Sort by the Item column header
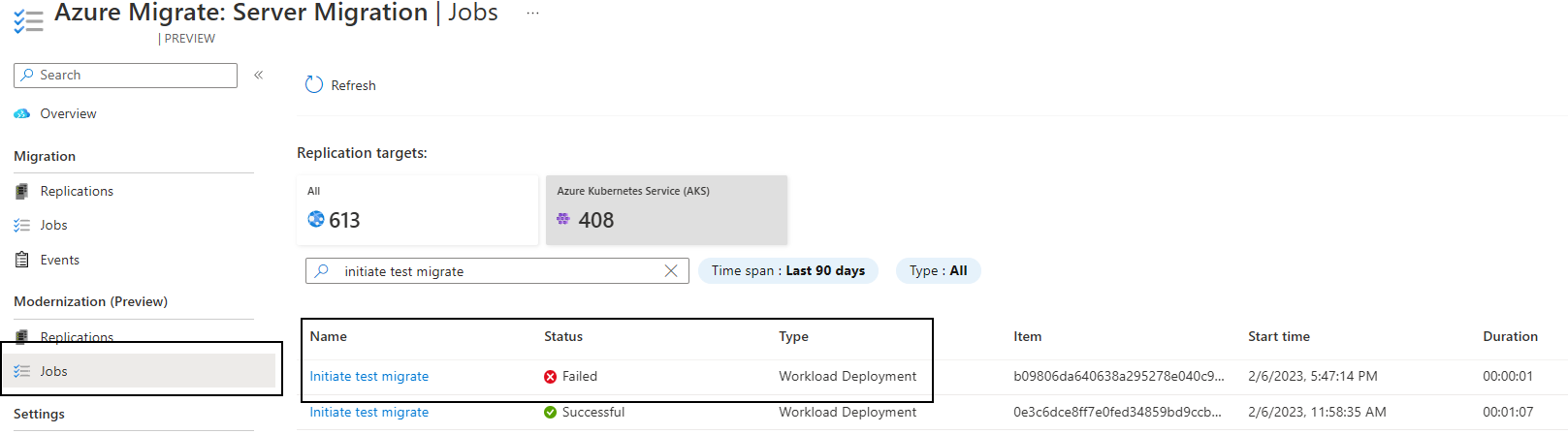The width and height of the screenshot is (1568, 434). coord(1028,336)
